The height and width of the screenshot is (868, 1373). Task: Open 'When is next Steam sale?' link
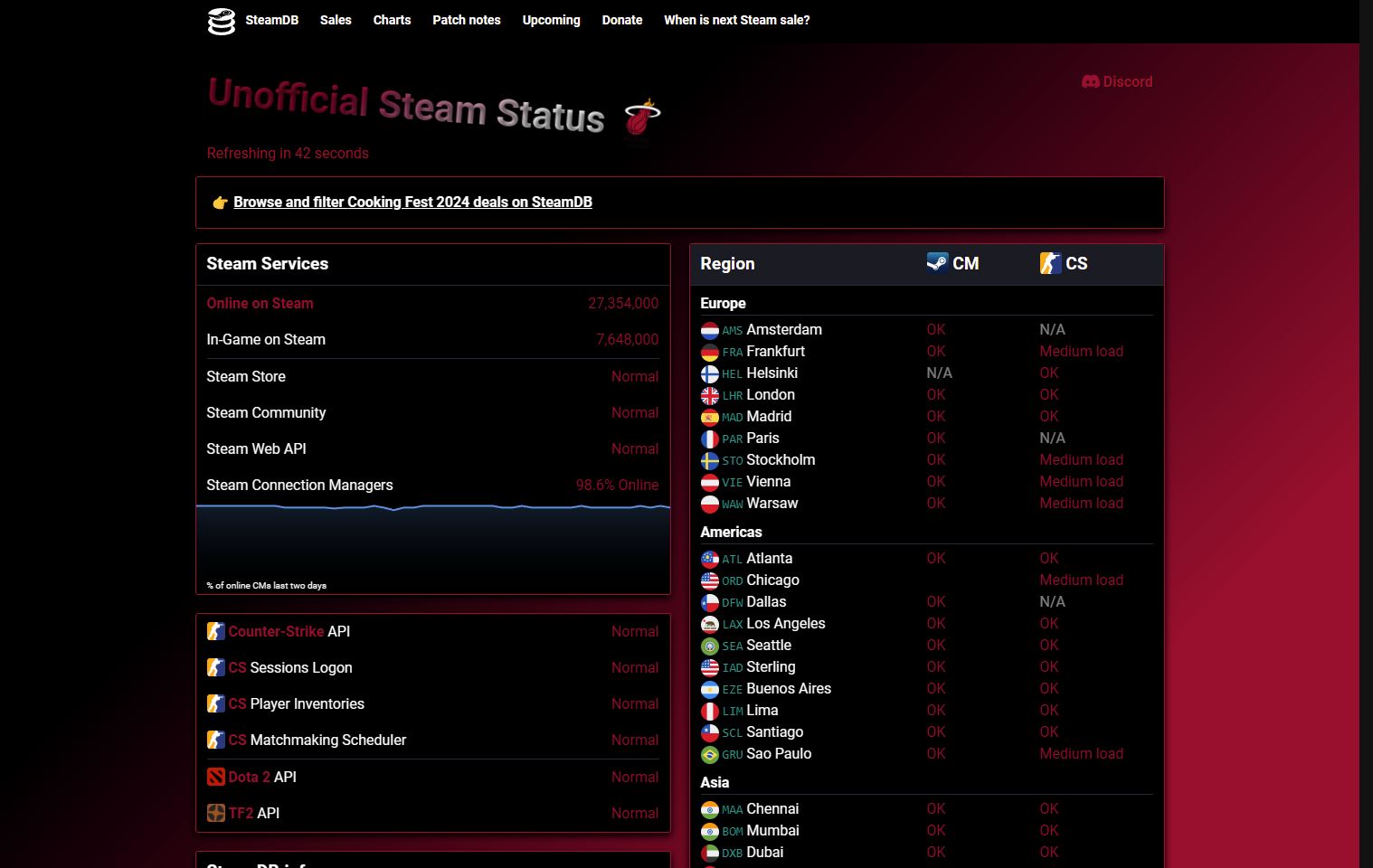pos(737,20)
